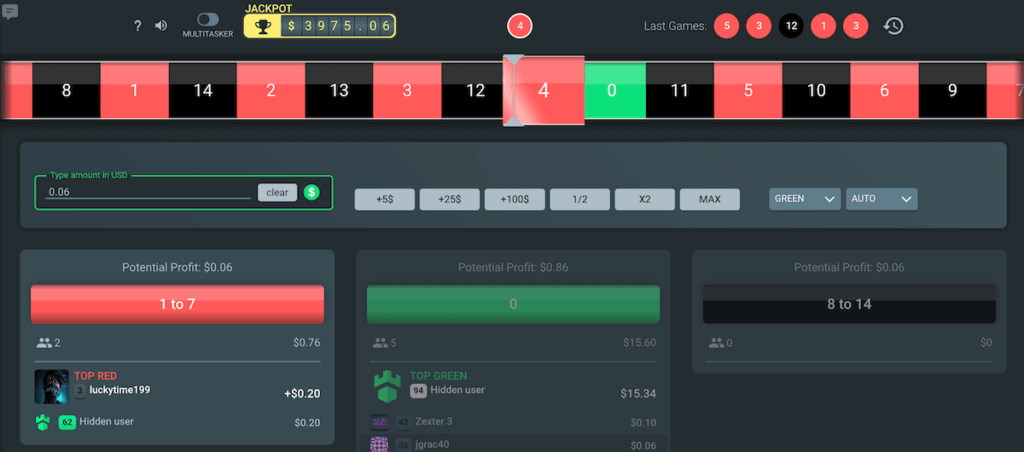Click the green dollar coin icon

[312, 192]
